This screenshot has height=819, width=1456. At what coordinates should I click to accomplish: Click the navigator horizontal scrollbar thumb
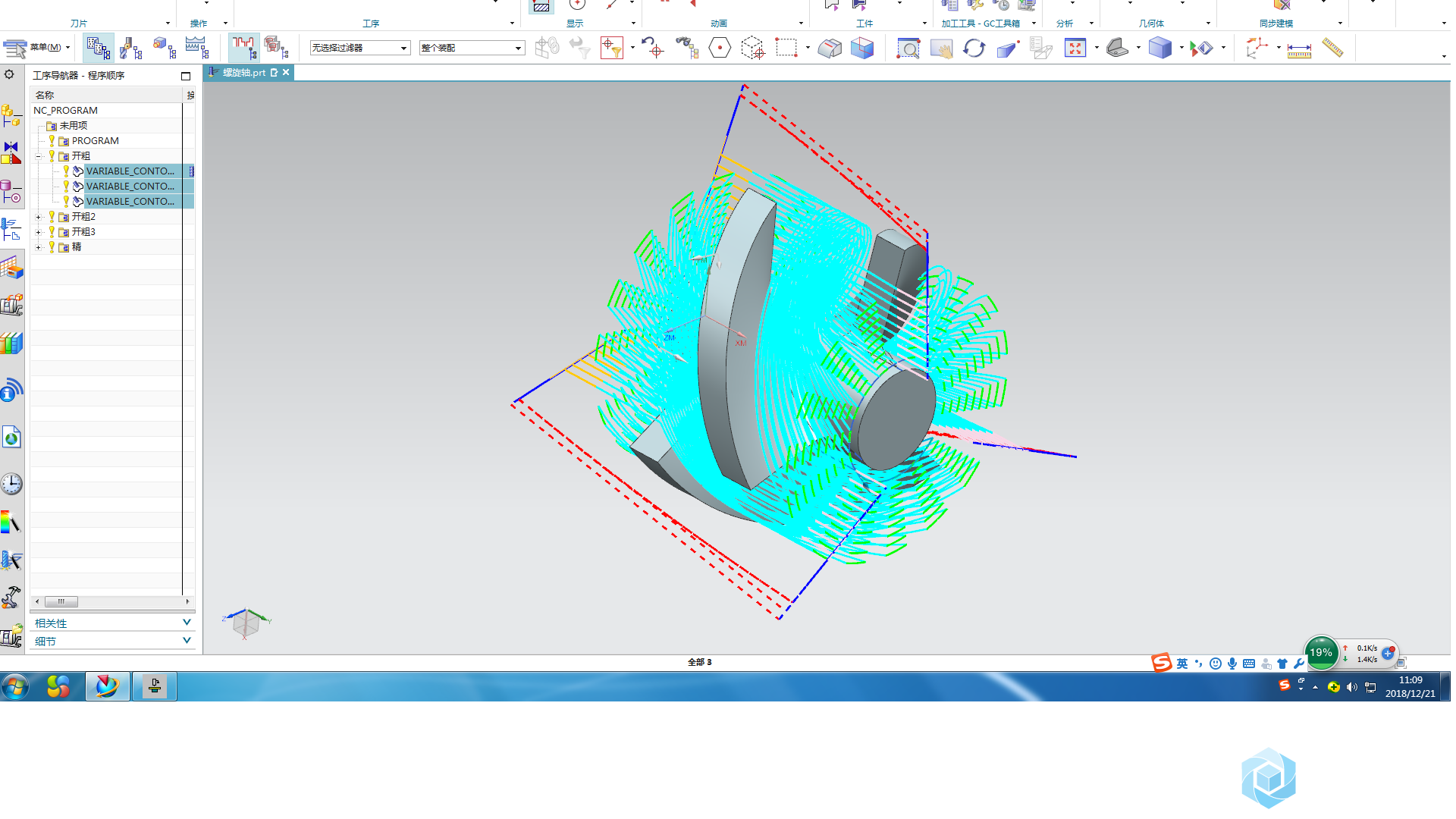tap(61, 601)
